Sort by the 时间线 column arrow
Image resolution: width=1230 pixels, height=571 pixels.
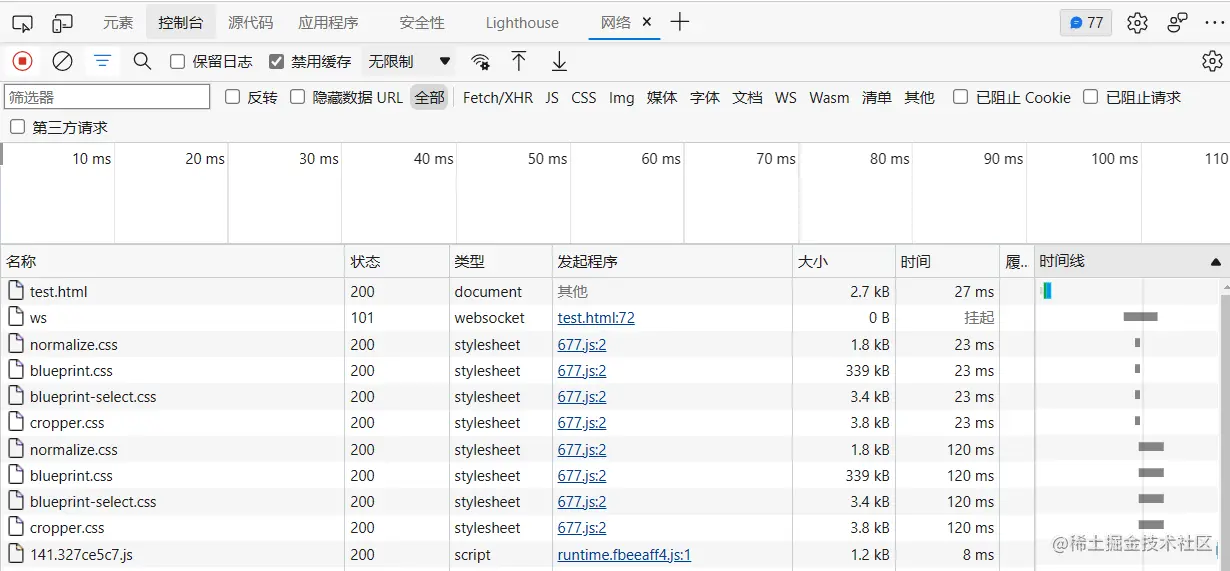click(x=1215, y=262)
